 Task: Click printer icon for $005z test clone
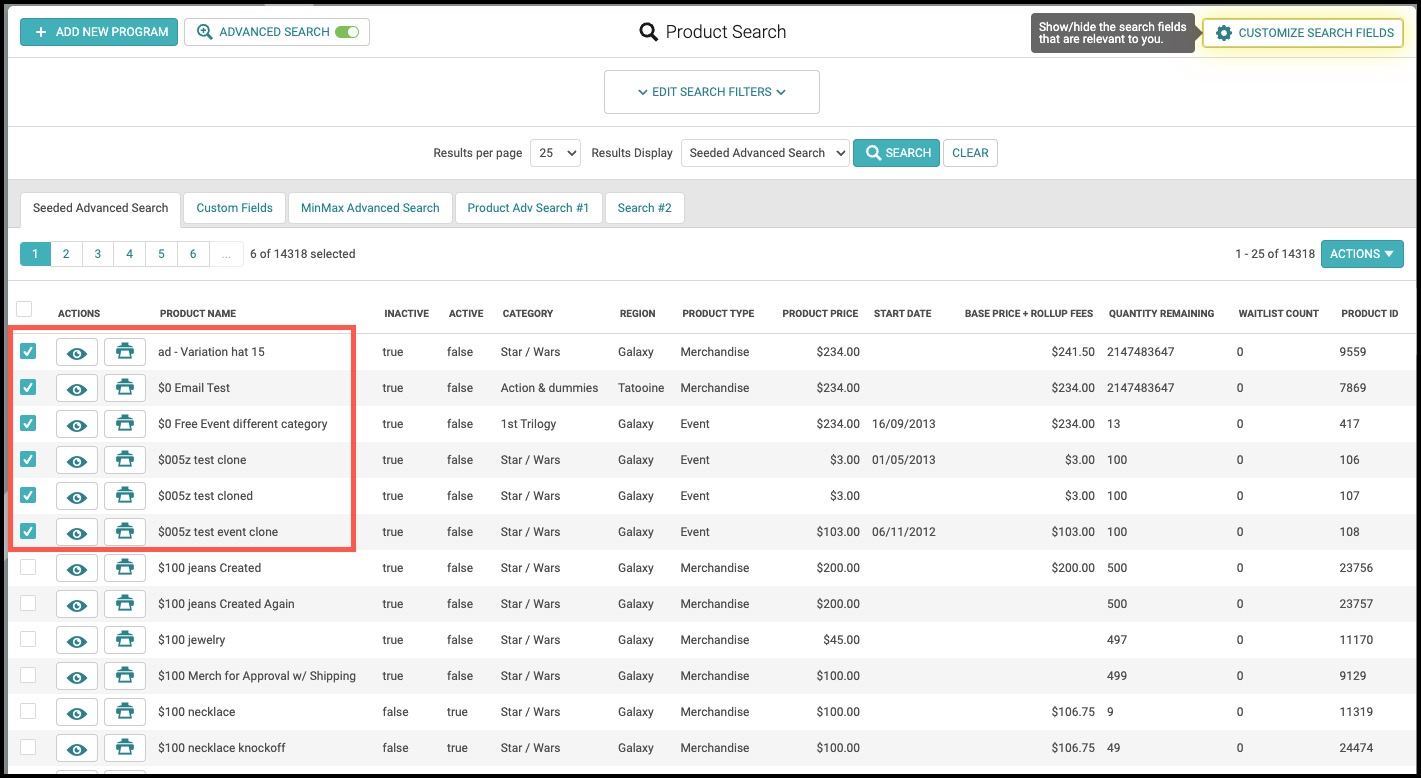[125, 460]
